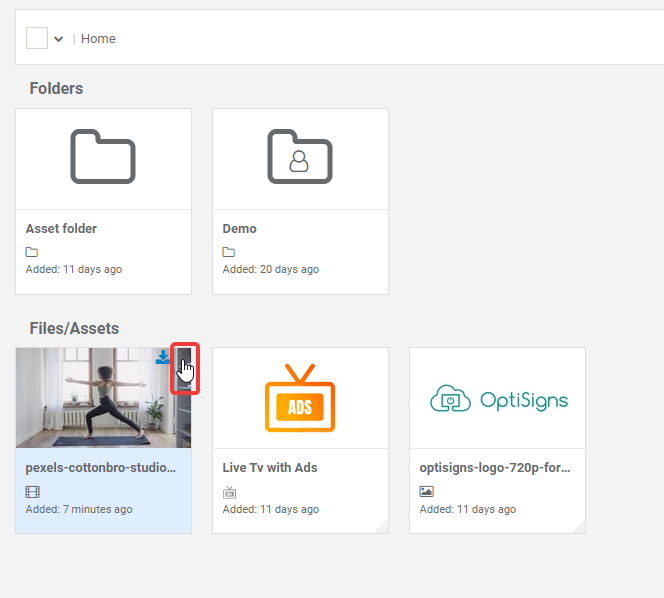Viewport: 664px width, 598px height.
Task: Expand the selection dropdown arrow beside the checkbox
Action: 59,39
